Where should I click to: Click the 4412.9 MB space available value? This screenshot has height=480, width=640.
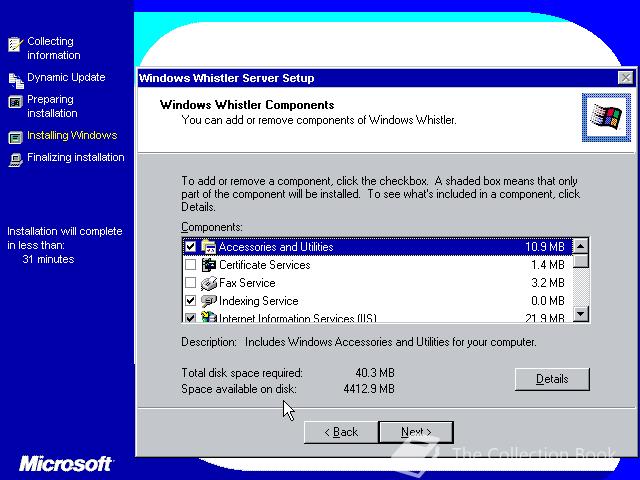(369, 389)
